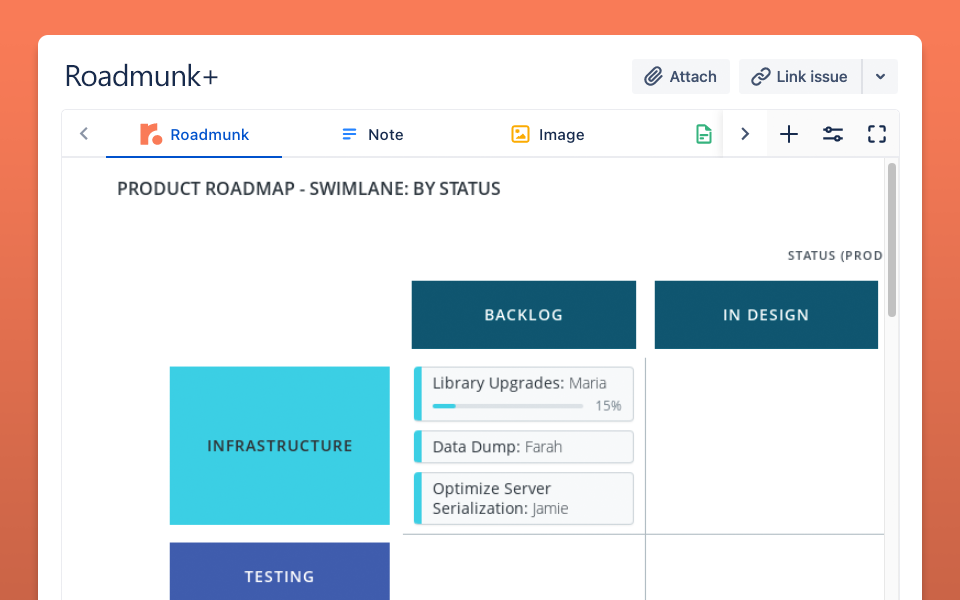Image resolution: width=960 pixels, height=600 pixels.
Task: Click the paperclip icon in Attach
Action: (x=653, y=77)
